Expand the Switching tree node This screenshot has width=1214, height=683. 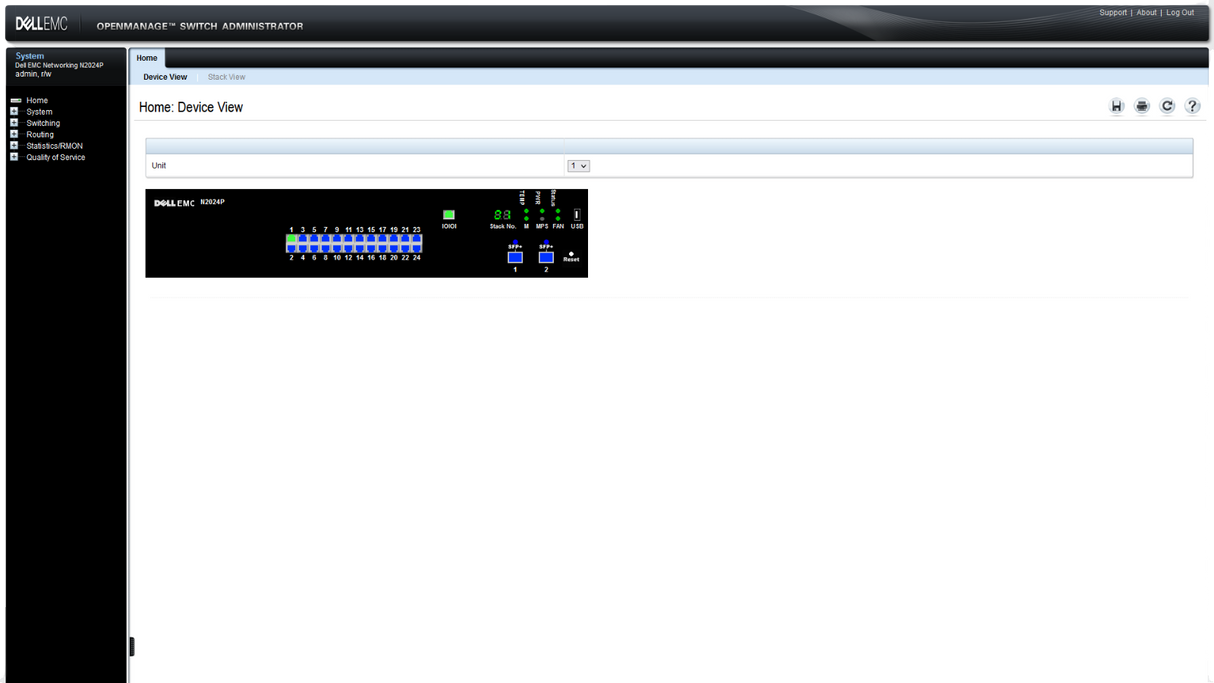pyautogui.click(x=14, y=123)
